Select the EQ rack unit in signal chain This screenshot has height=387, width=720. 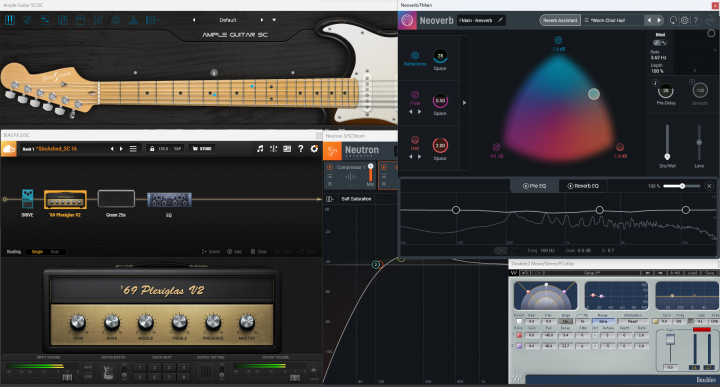pyautogui.click(x=169, y=200)
